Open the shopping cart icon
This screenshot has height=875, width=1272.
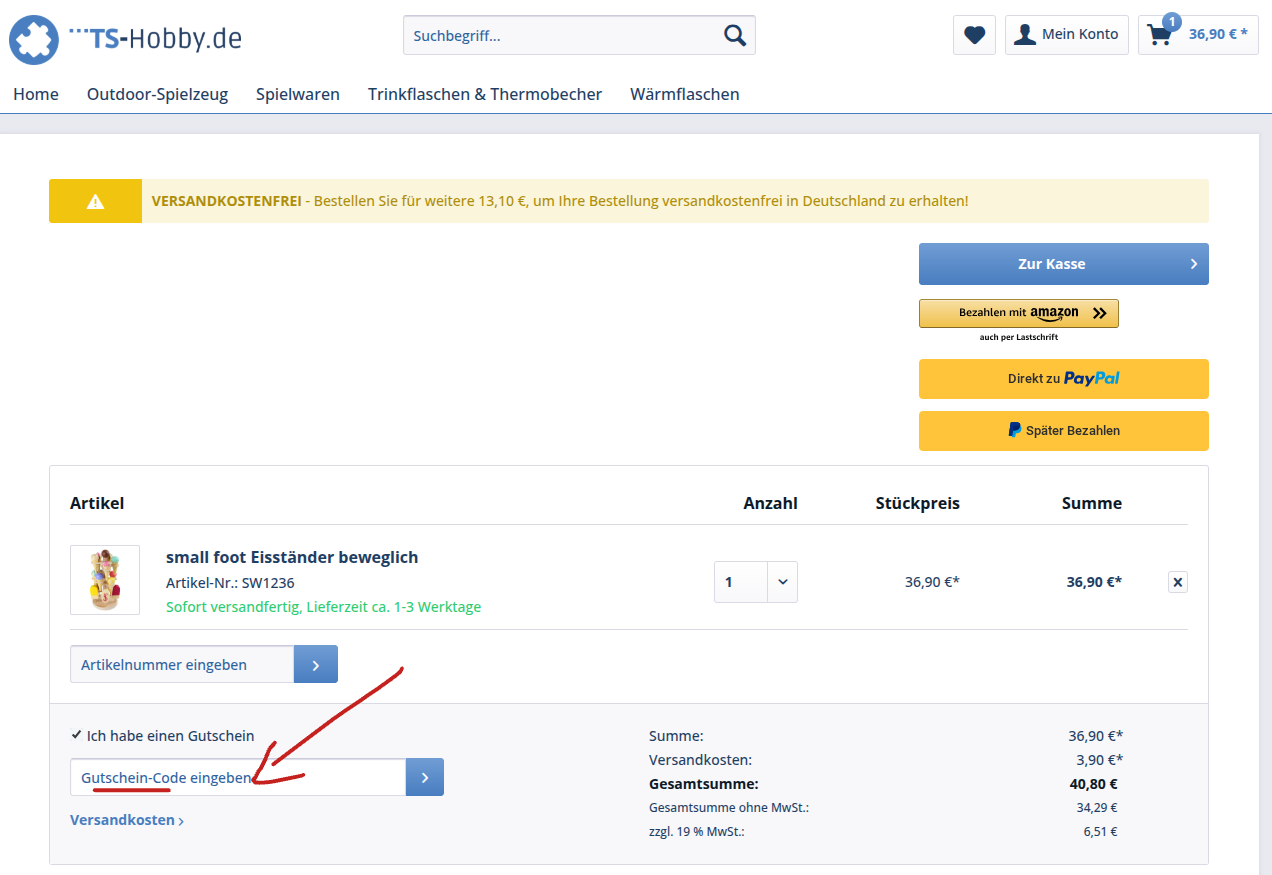pyautogui.click(x=1160, y=35)
